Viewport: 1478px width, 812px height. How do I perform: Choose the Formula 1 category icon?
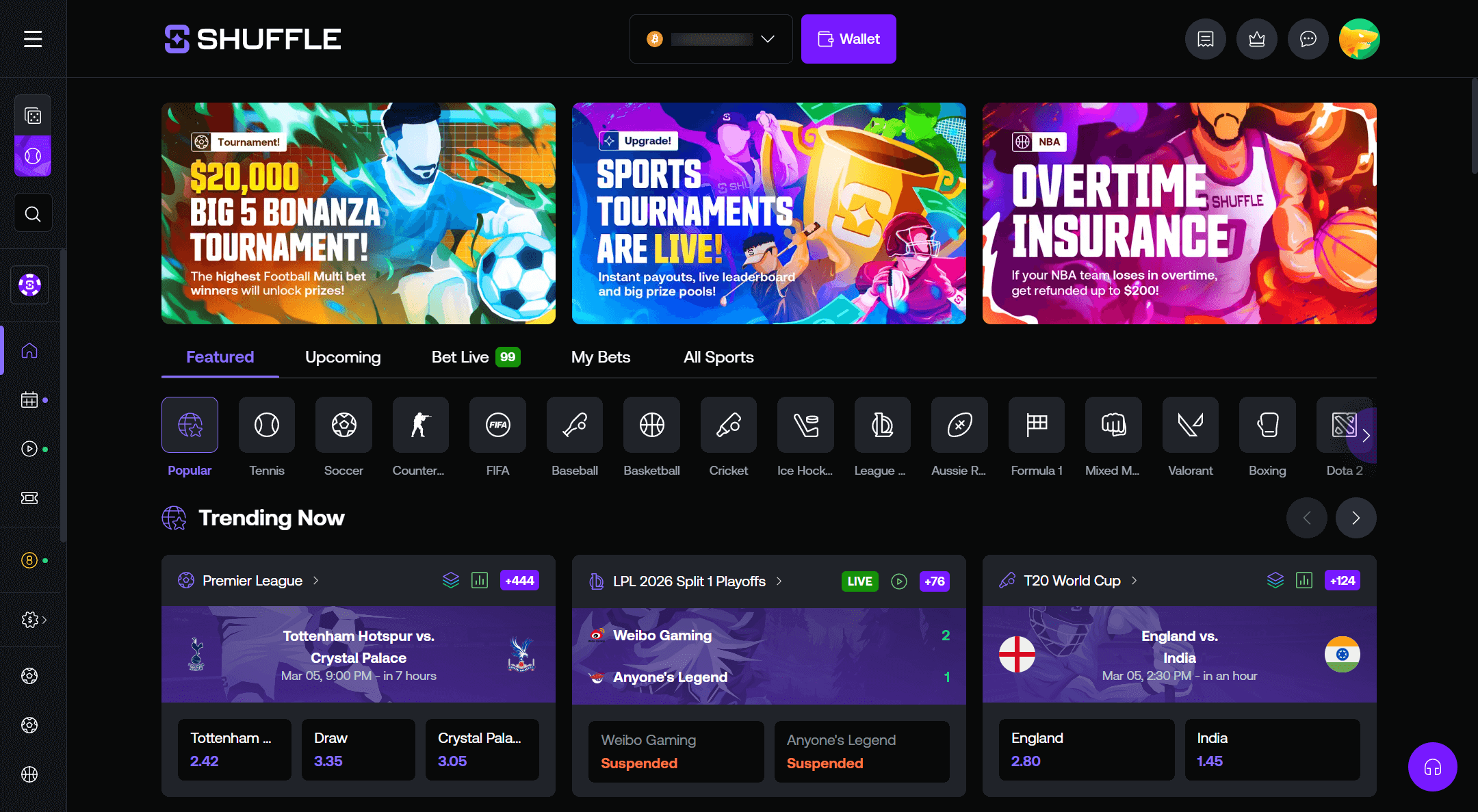tap(1036, 425)
